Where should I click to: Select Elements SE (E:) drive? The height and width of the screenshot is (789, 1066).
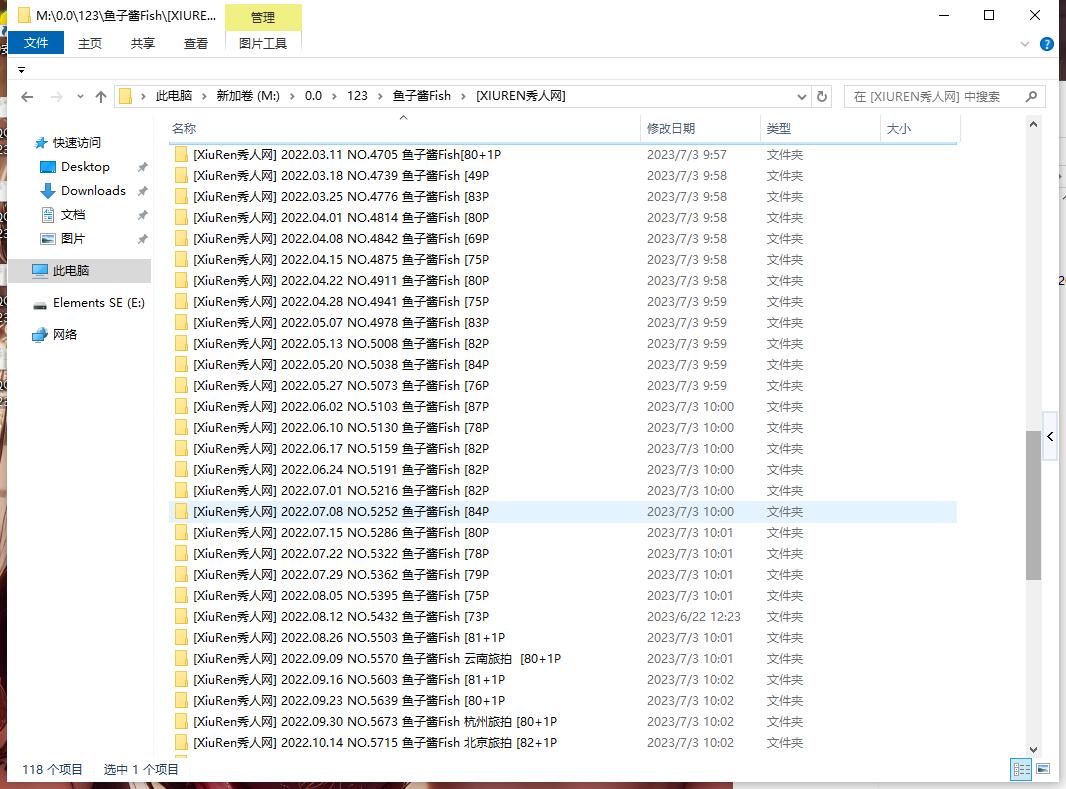coord(99,303)
